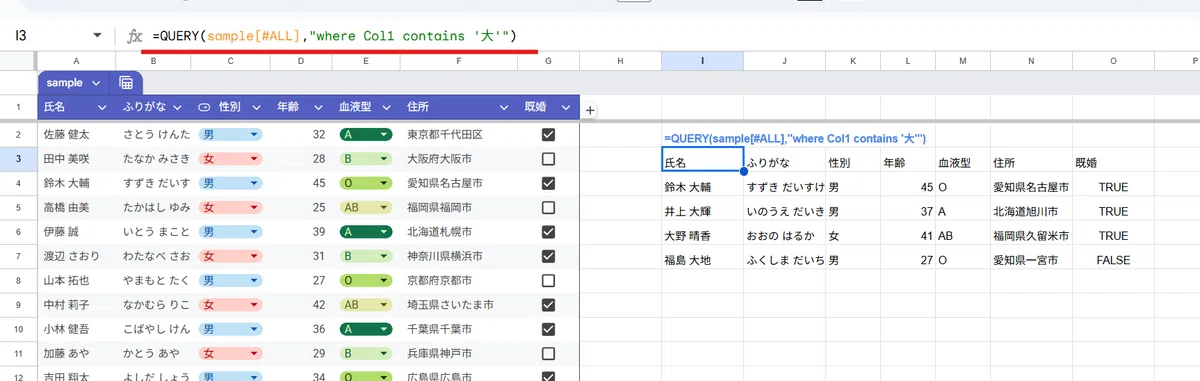Select column header H
This screenshot has height=381, width=1200.
click(620, 62)
